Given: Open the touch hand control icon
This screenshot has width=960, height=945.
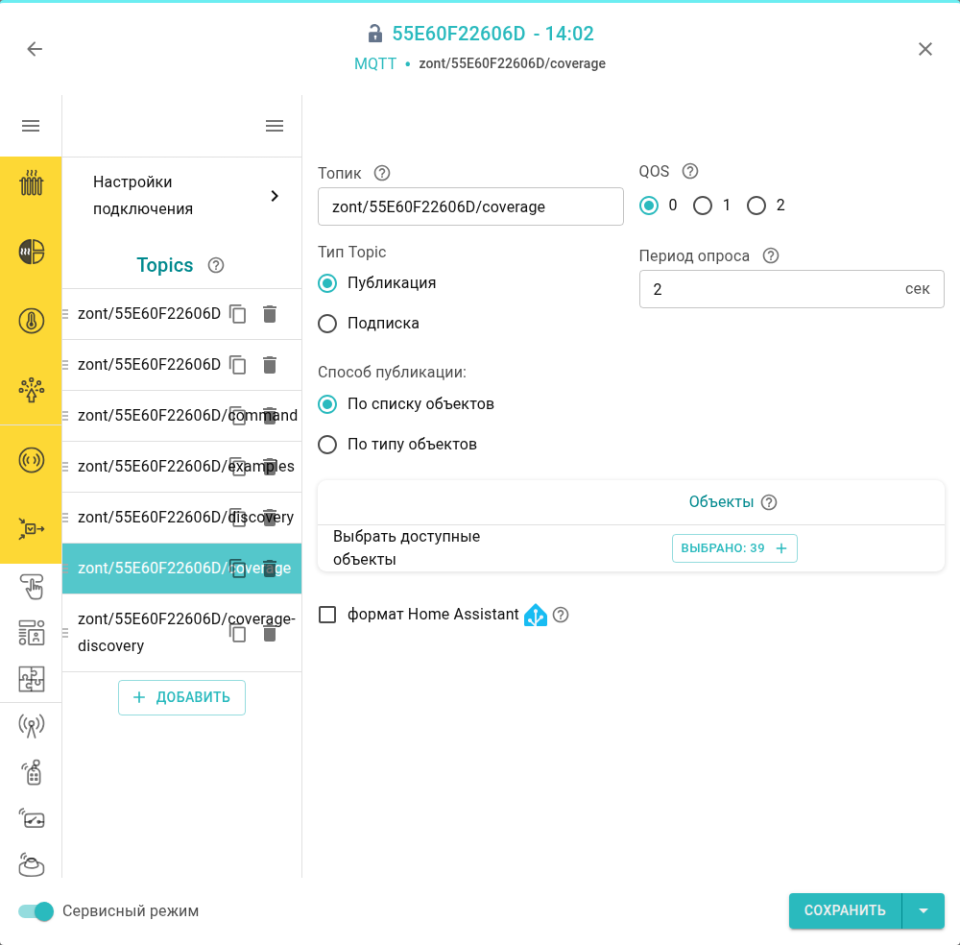Looking at the screenshot, I should click(31, 586).
